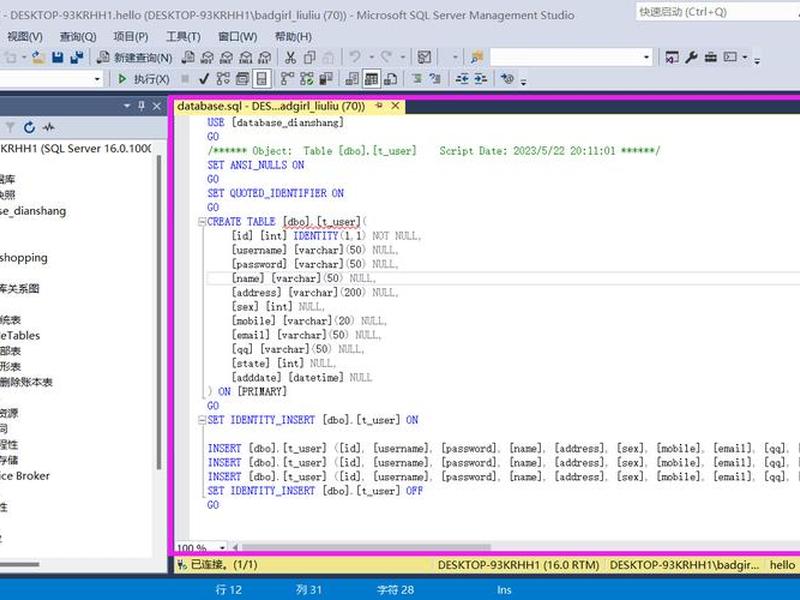Click the Save All icon

pos(77,57)
